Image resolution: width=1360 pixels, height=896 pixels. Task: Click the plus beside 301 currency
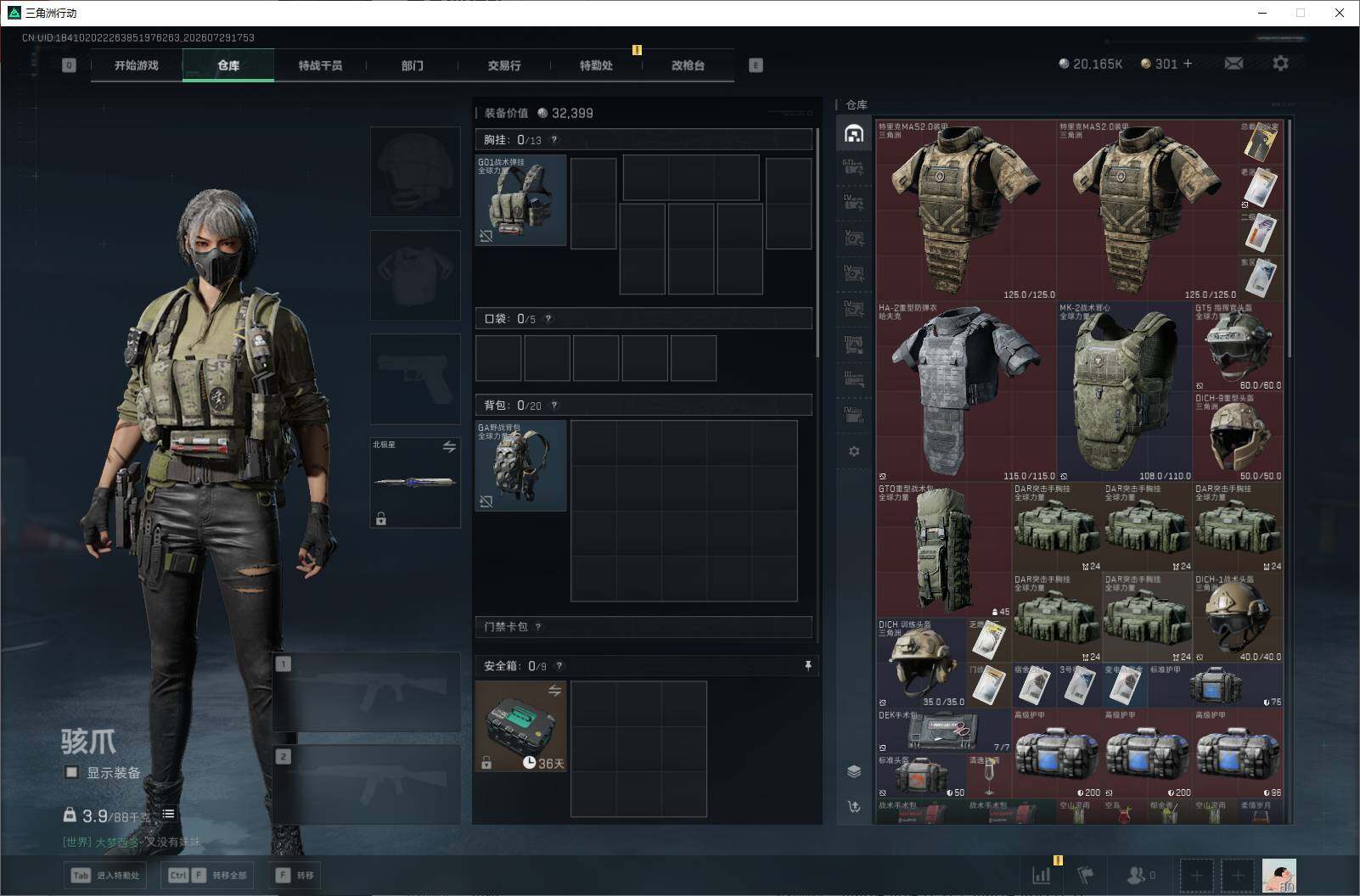tap(1188, 64)
